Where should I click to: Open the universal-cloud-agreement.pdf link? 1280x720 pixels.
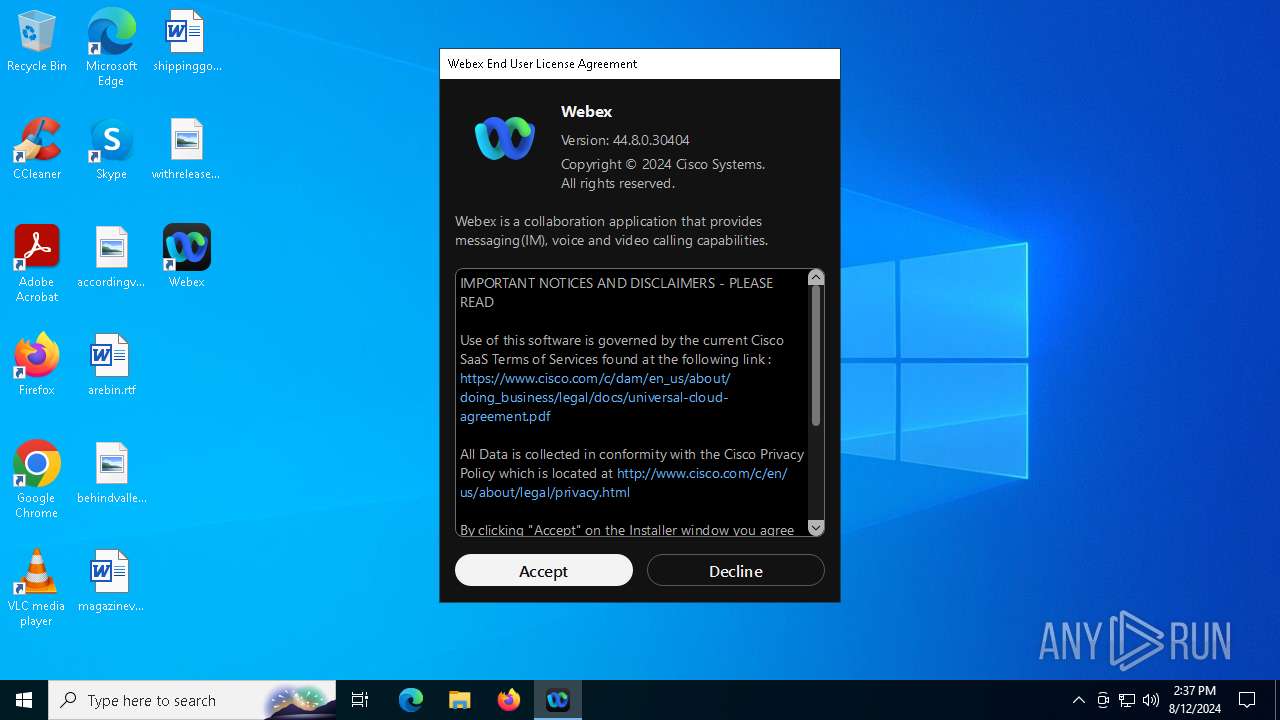595,397
